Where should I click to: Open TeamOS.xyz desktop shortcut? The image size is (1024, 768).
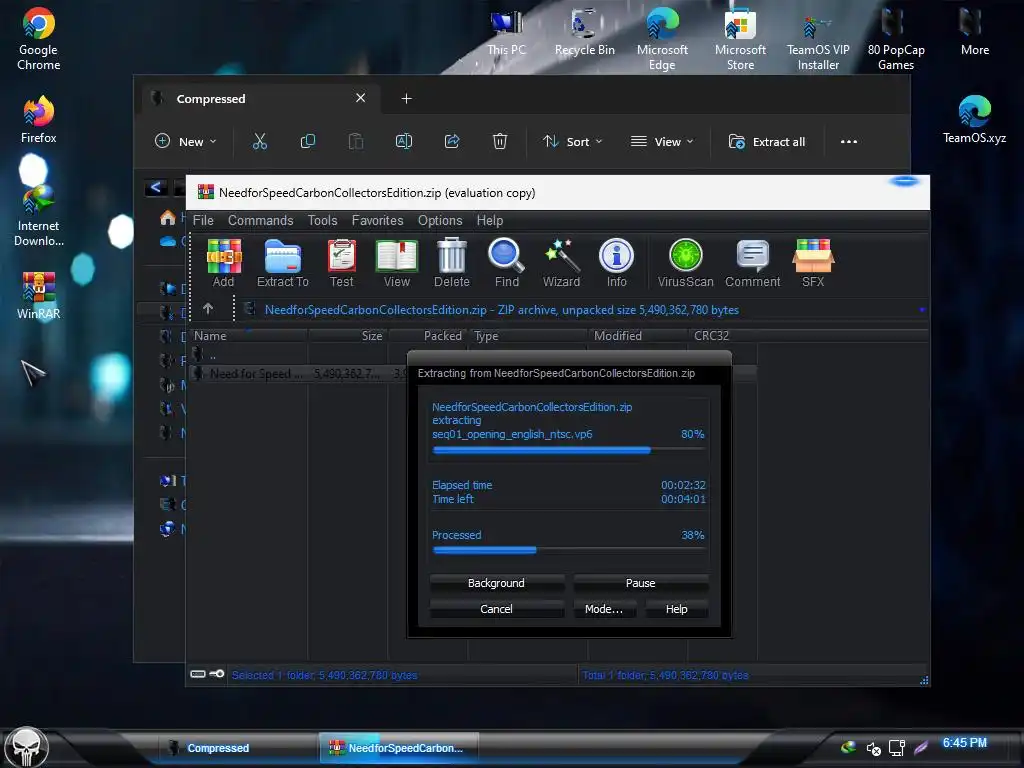coord(974,120)
